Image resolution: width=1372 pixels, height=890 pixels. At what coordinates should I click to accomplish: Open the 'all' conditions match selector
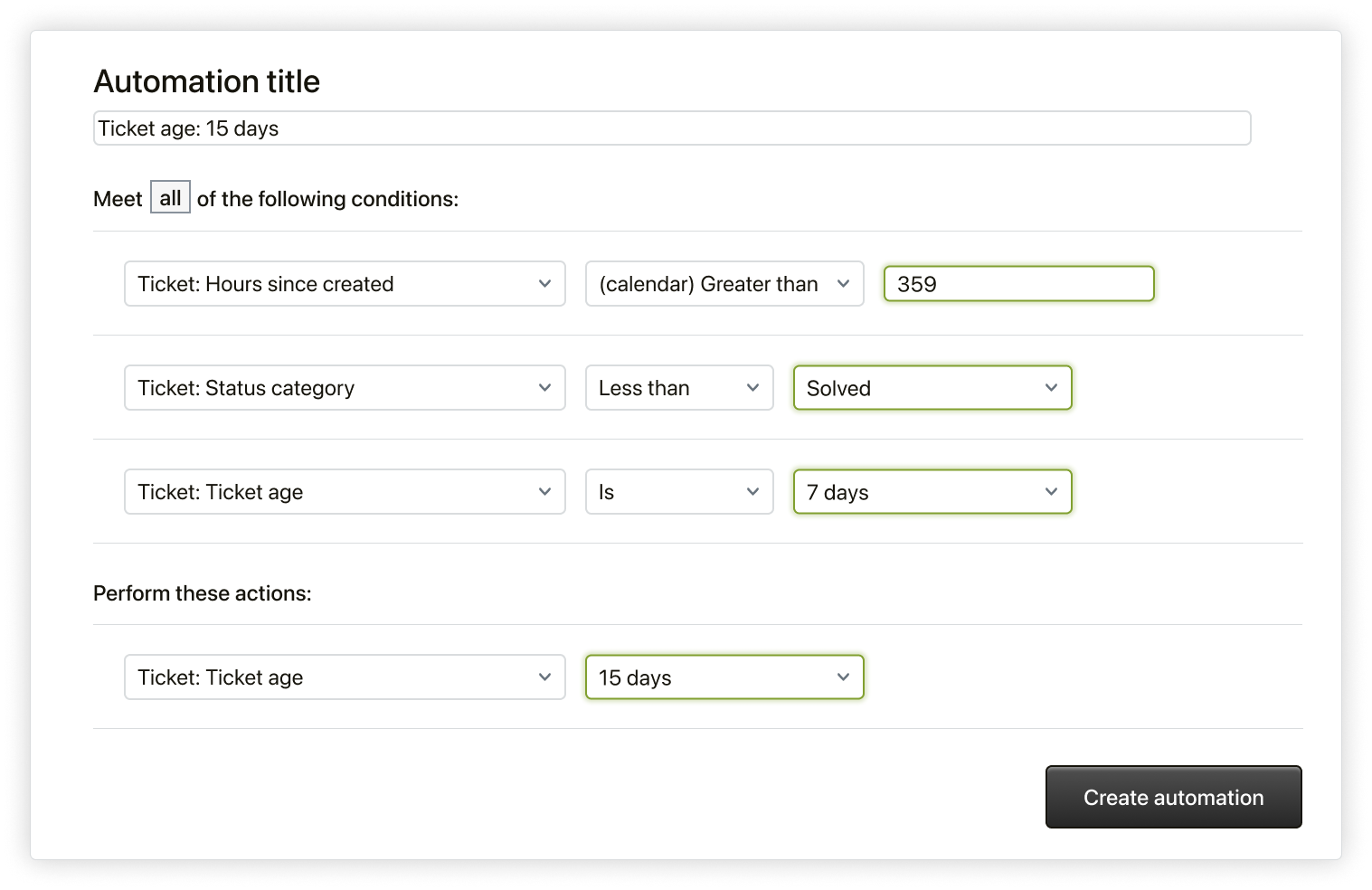[170, 198]
